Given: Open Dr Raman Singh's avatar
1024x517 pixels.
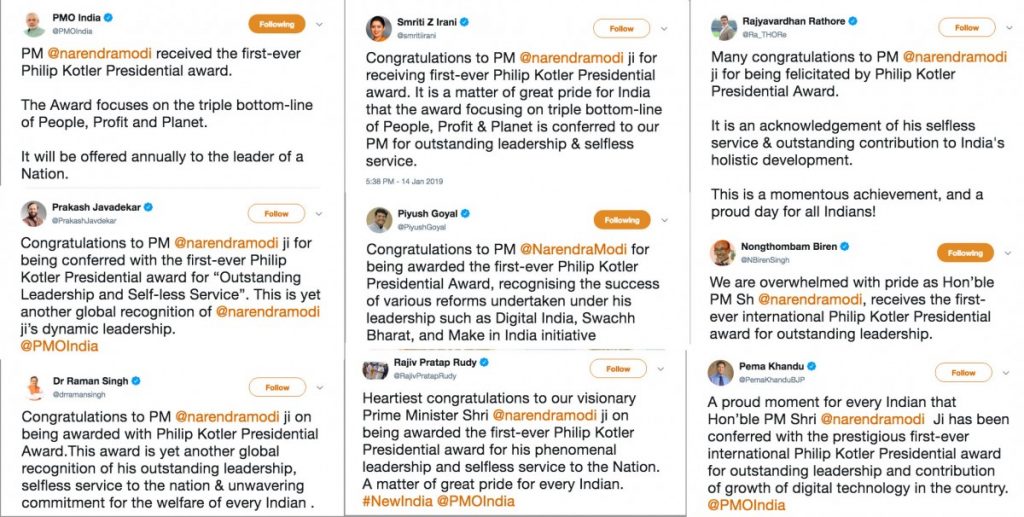Looking at the screenshot, I should pos(34,386).
